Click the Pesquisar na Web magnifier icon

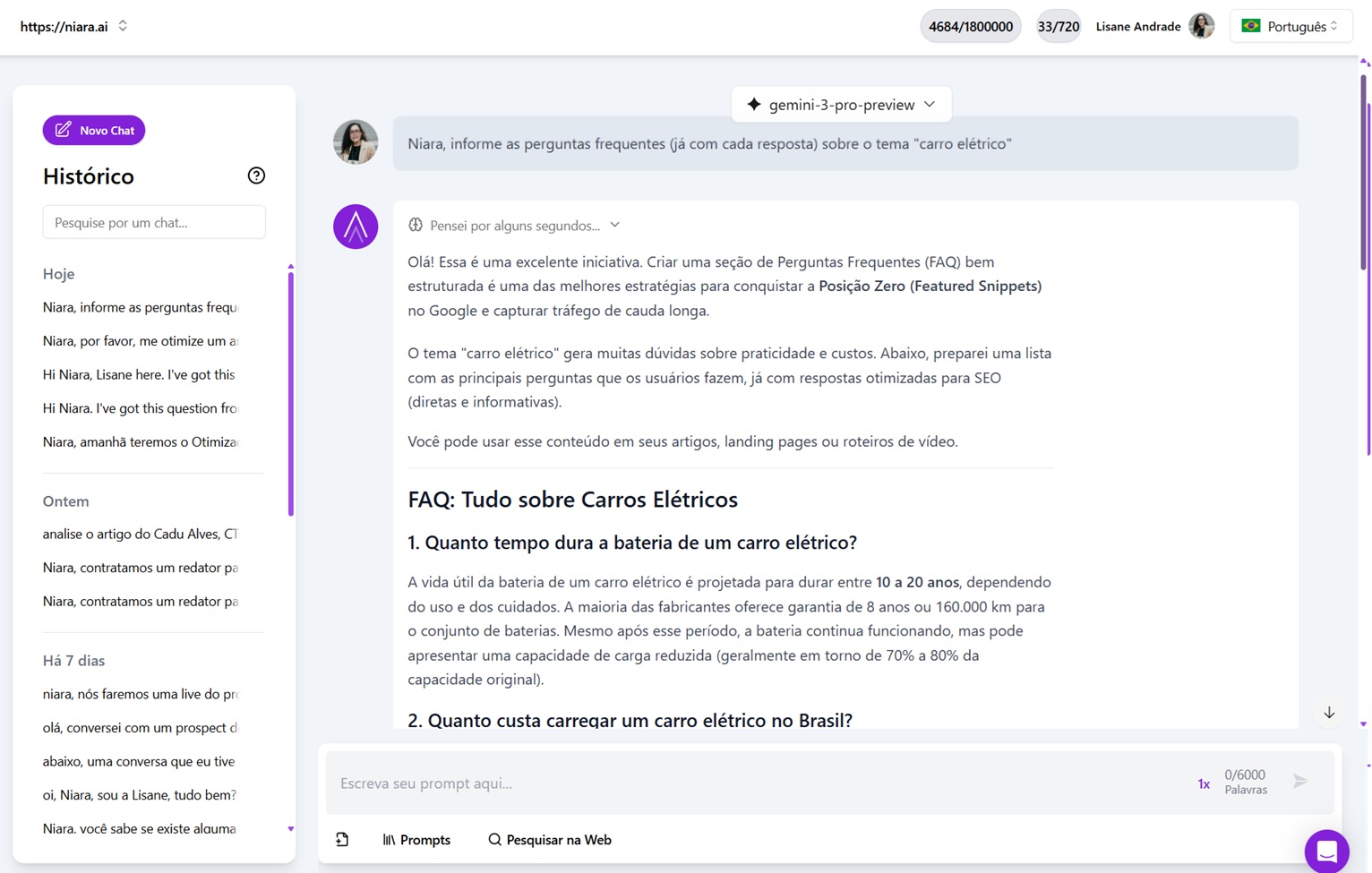point(494,840)
